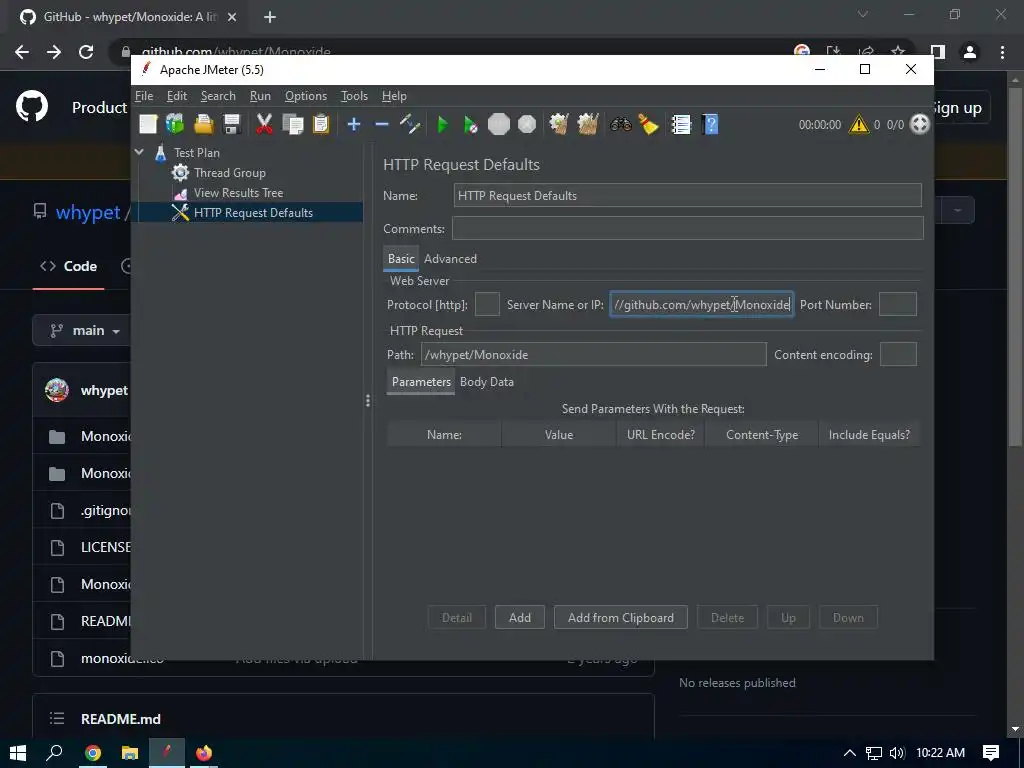The image size is (1024, 768).
Task: Click in the Protocol field
Action: click(x=487, y=304)
